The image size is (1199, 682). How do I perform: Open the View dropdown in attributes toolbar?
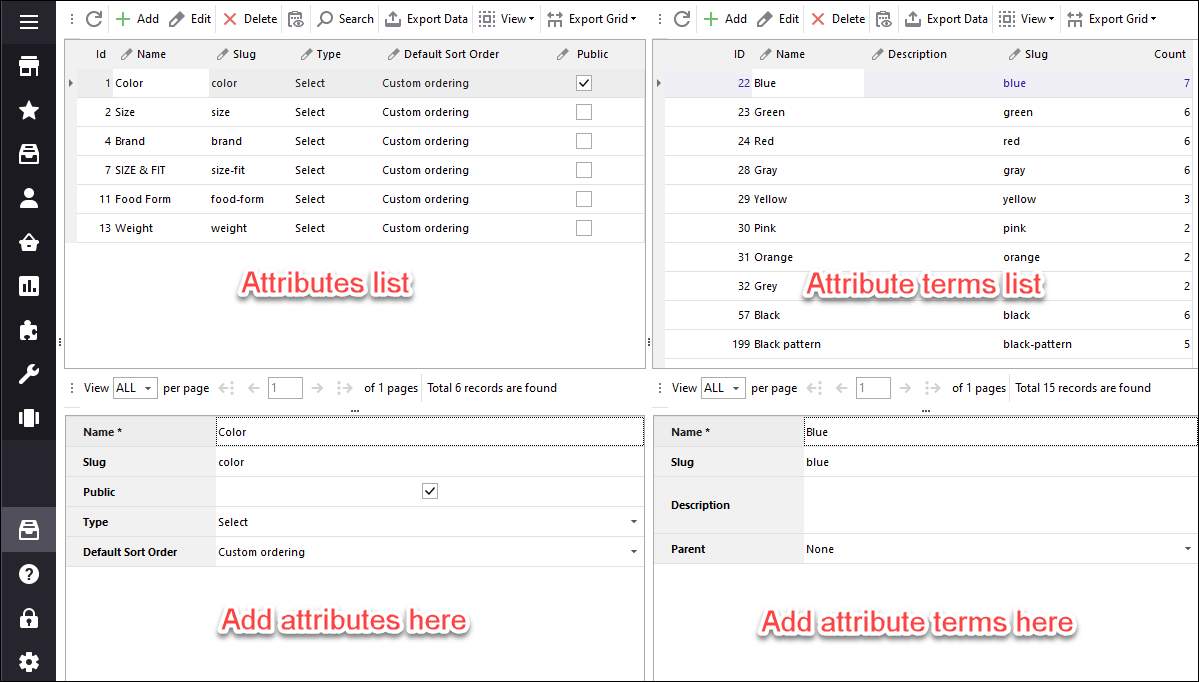[x=506, y=17]
